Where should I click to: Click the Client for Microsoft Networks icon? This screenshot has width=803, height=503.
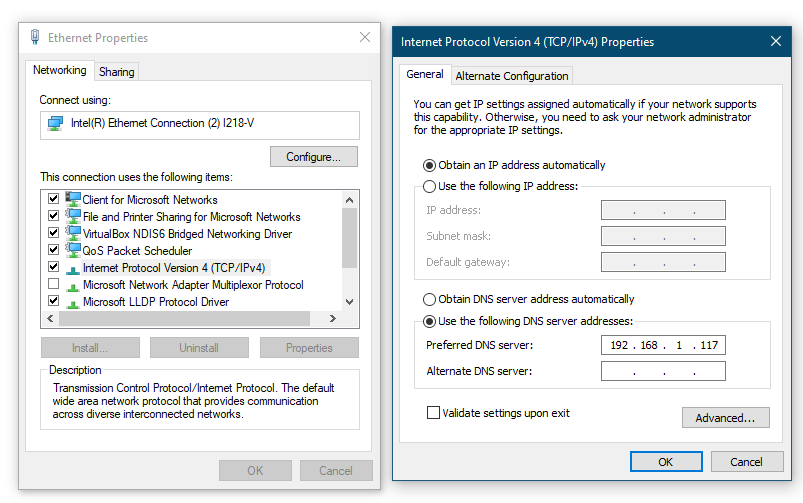click(x=73, y=199)
